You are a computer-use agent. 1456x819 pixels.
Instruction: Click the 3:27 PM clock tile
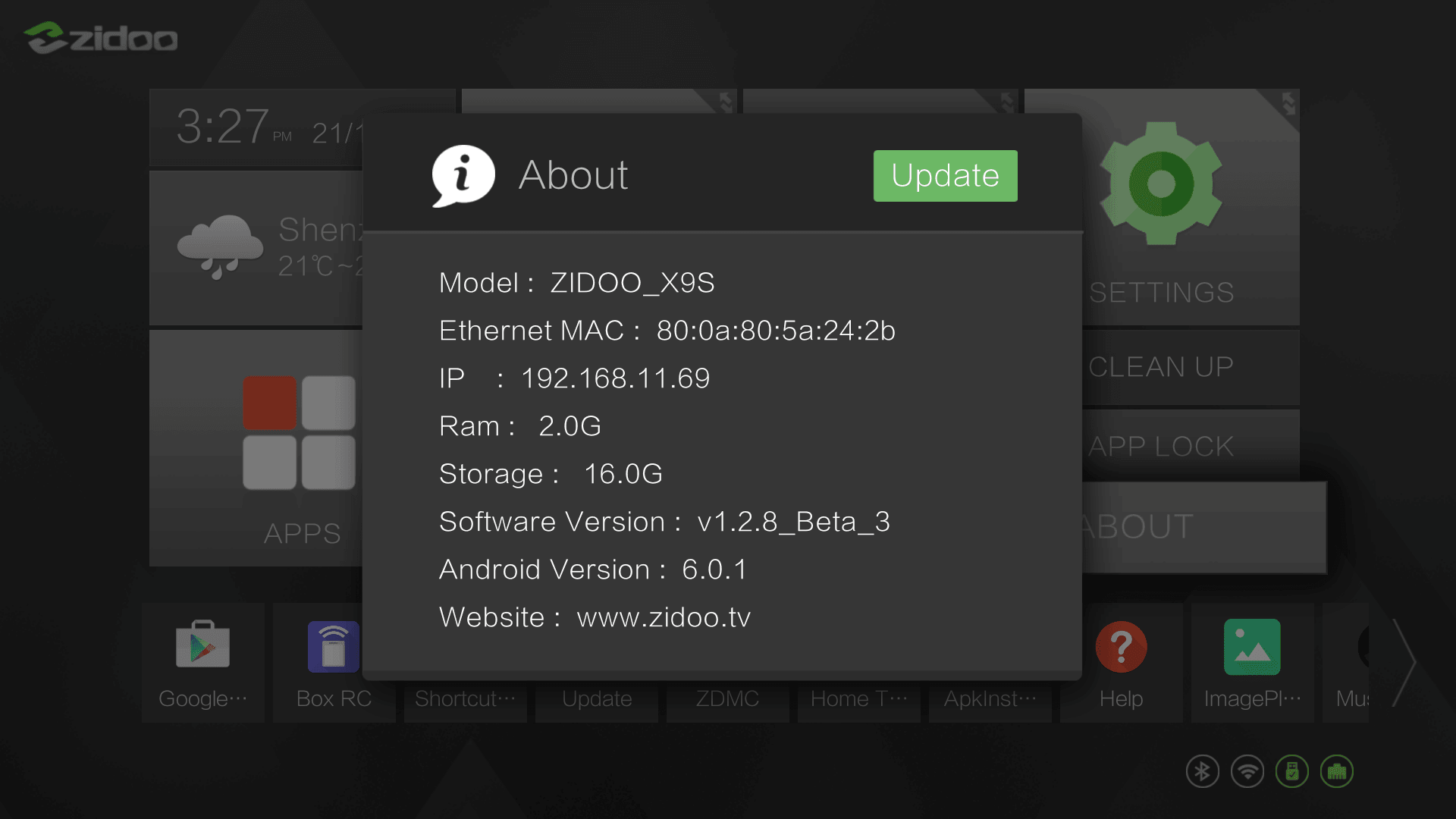pyautogui.click(x=256, y=127)
